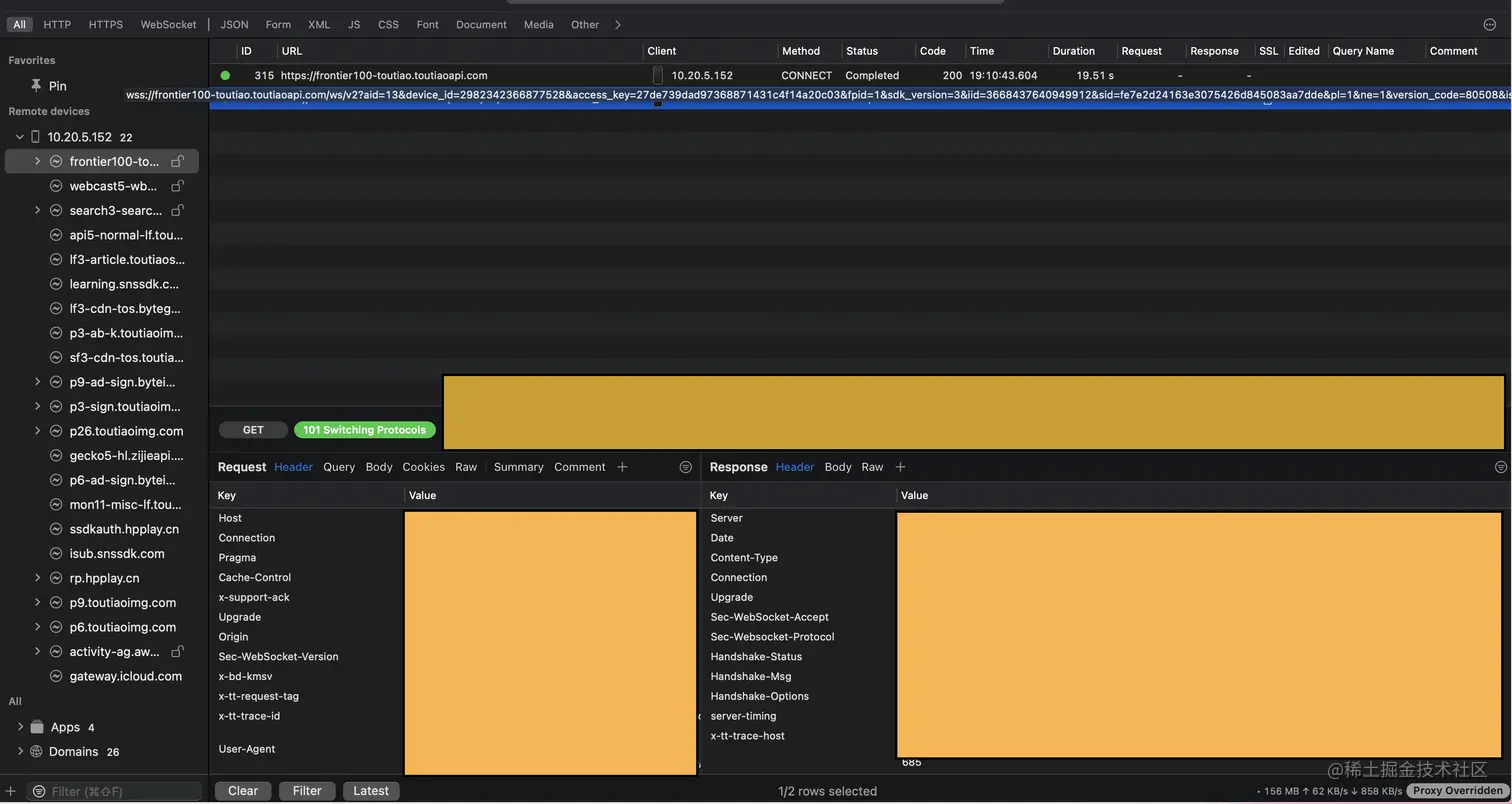The image size is (1512, 804).
Task: Select the x-tt-trace-host response header row
Action: [x=1108, y=736]
